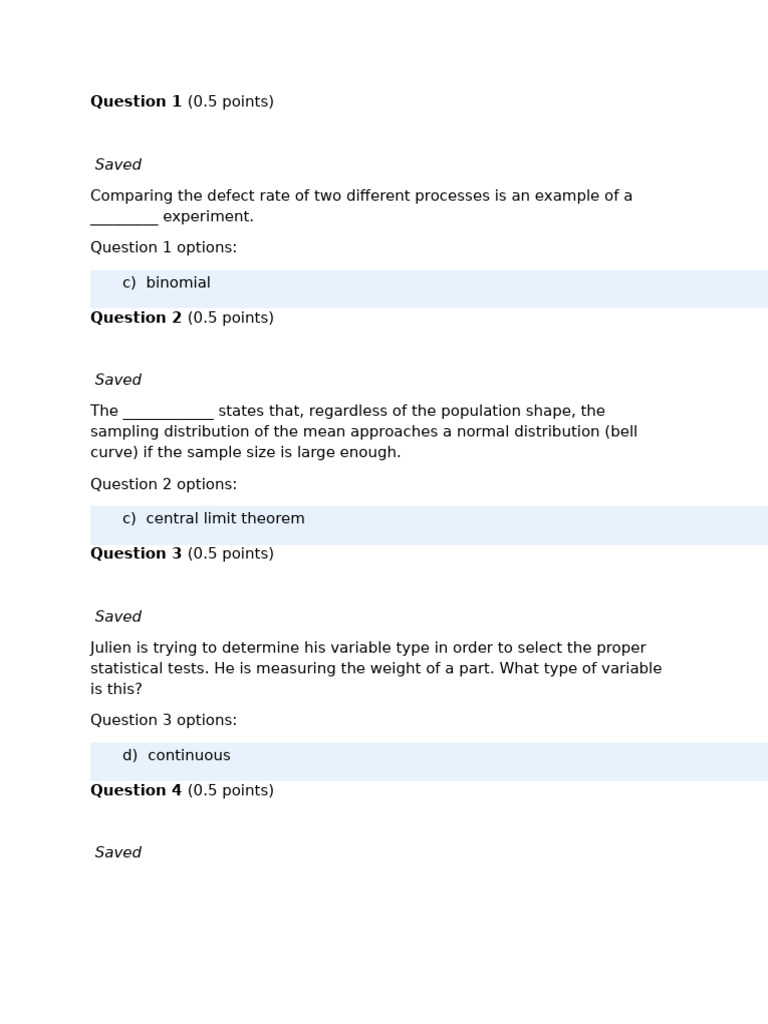Click the Saved label under Question 1
This screenshot has width=768, height=1024.
118,165
